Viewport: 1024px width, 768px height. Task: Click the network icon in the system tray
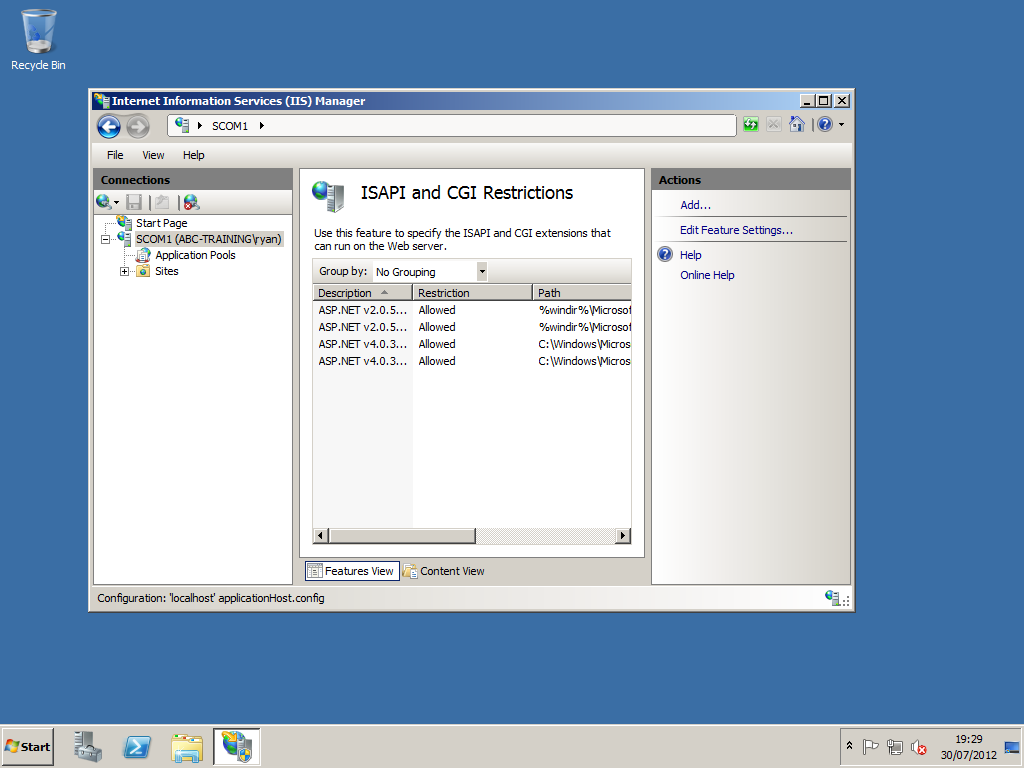[895, 746]
